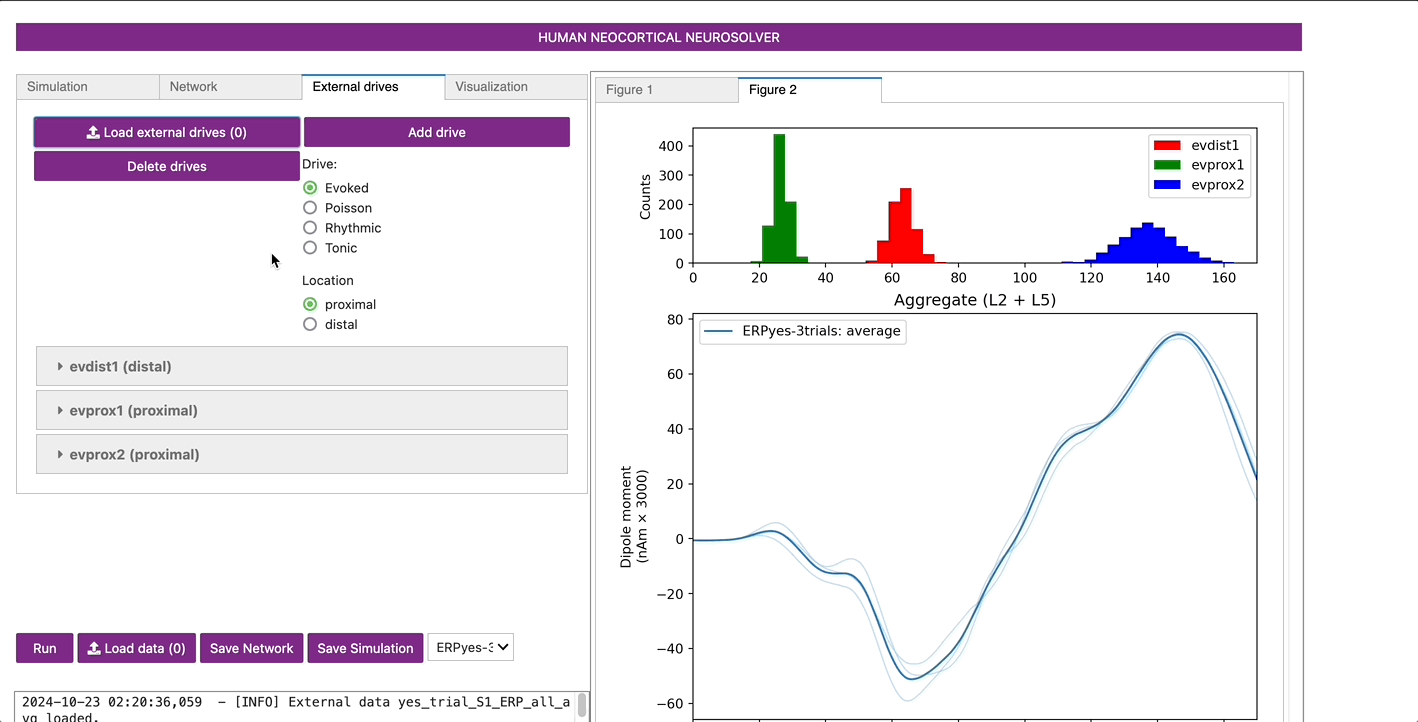
Task: Open the ERPyes data dropdown
Action: tap(470, 648)
